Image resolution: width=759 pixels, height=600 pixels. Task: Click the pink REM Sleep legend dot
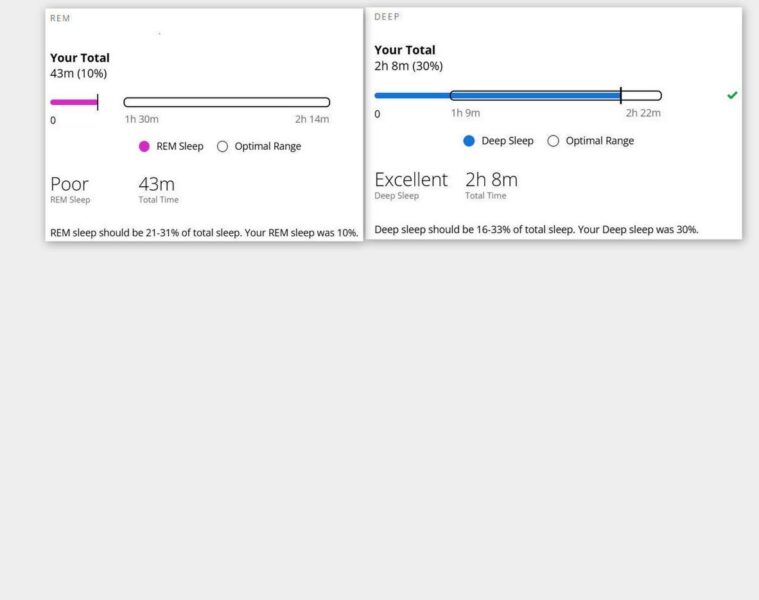tap(144, 146)
